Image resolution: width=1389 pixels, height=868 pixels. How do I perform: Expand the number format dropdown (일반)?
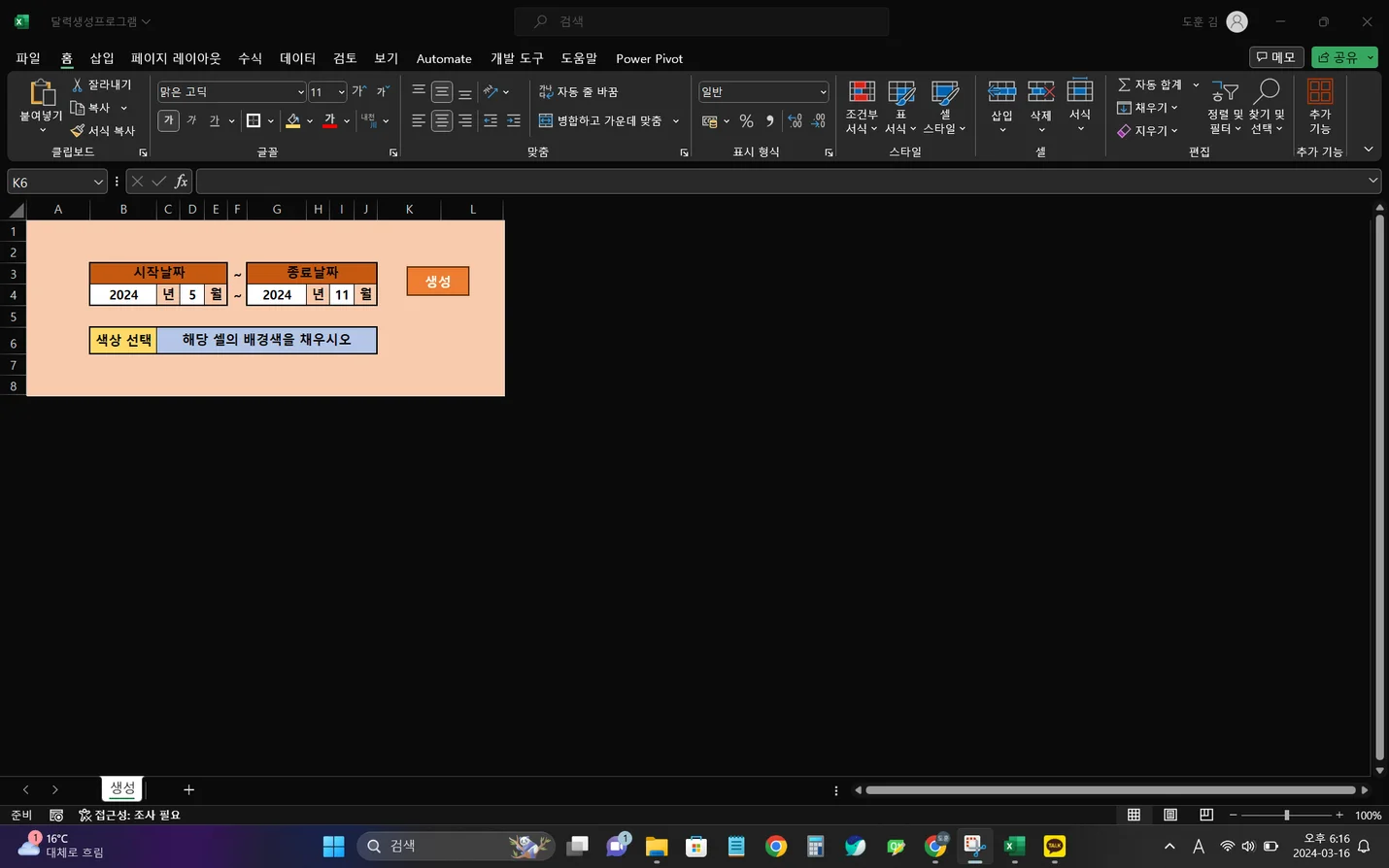coord(823,92)
